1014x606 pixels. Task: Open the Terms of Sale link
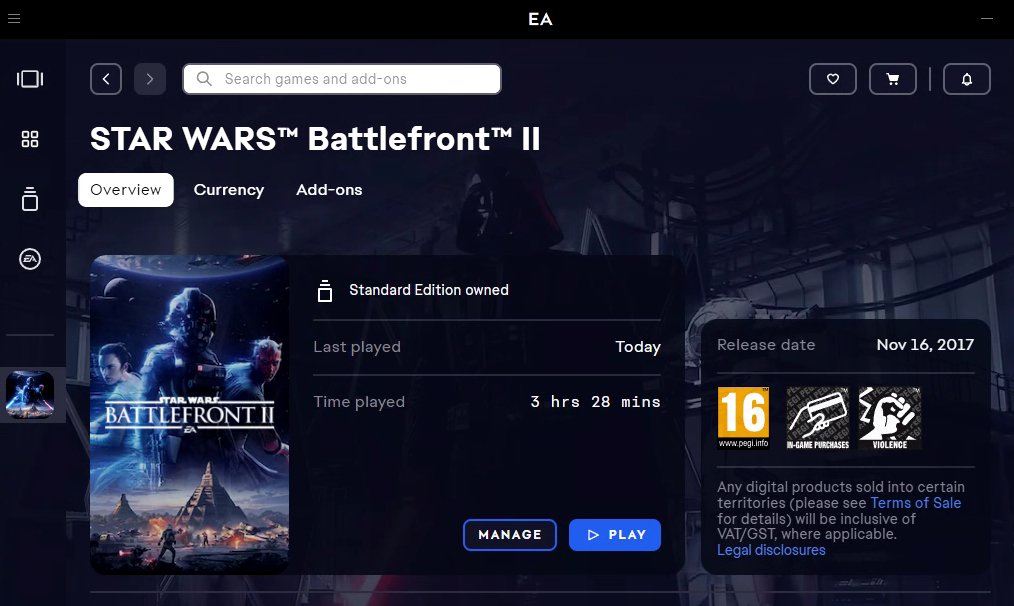916,503
